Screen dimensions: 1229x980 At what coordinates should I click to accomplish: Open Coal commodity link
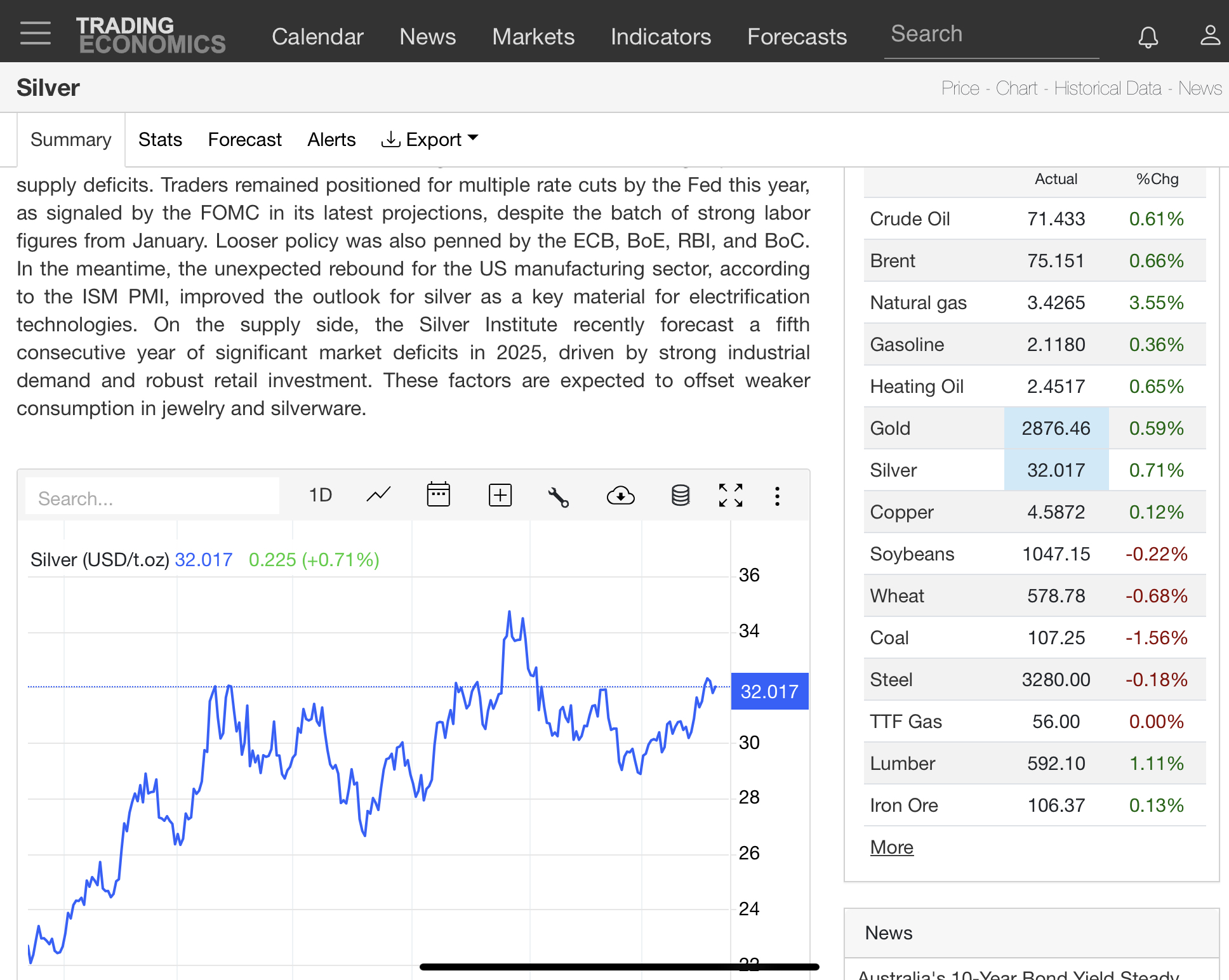(x=889, y=638)
